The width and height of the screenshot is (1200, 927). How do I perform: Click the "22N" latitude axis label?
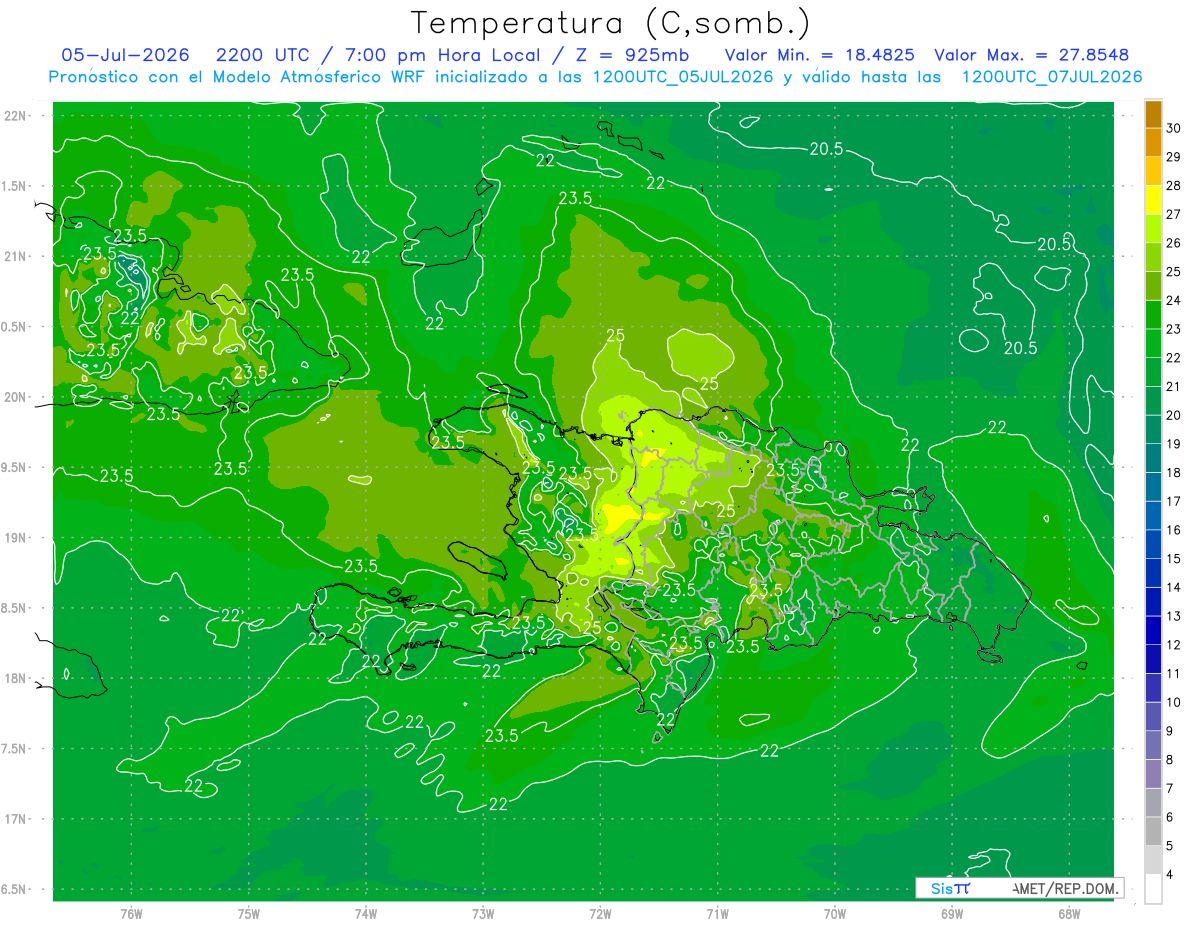(16, 115)
